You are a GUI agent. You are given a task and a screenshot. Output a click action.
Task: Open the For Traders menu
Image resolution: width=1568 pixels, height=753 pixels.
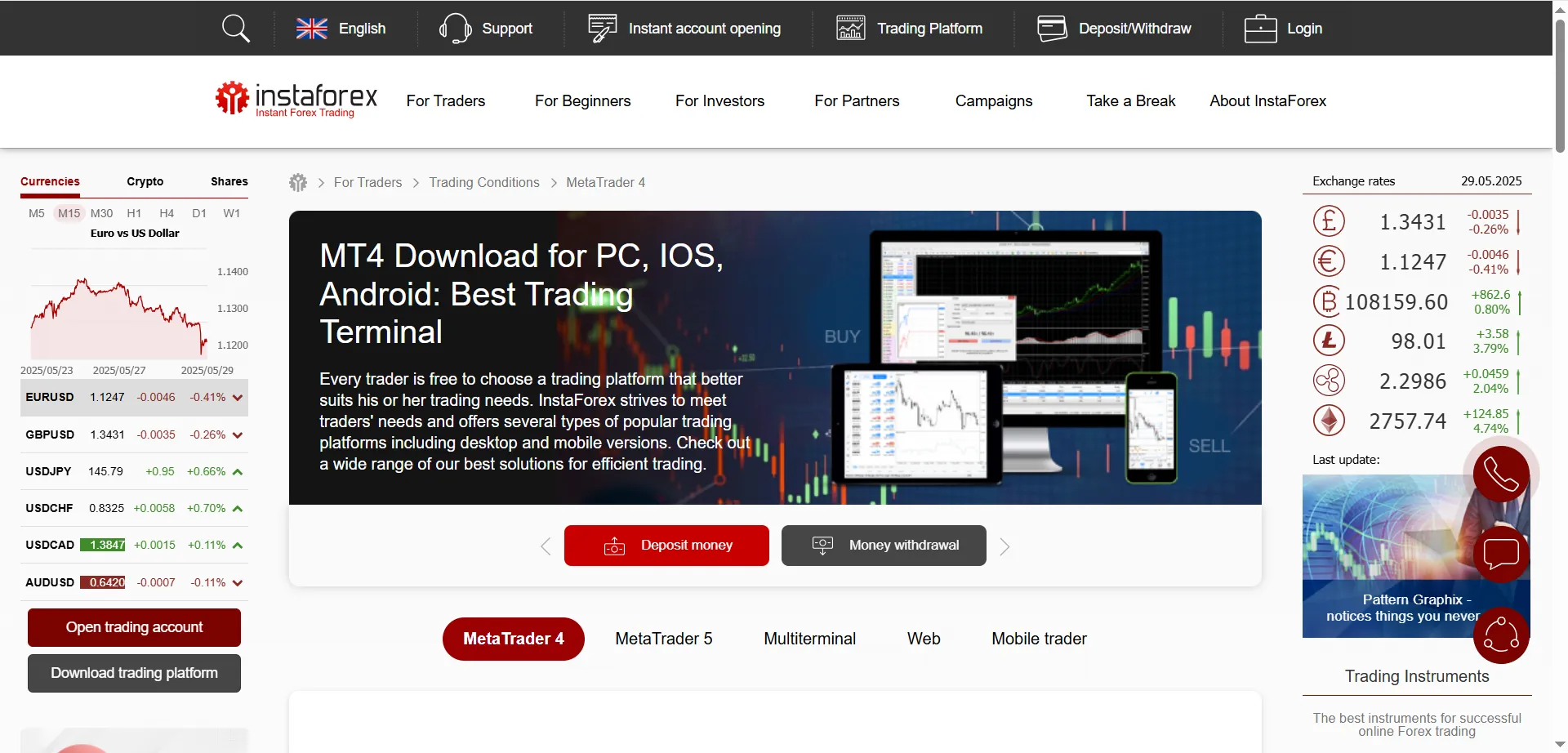(x=446, y=101)
